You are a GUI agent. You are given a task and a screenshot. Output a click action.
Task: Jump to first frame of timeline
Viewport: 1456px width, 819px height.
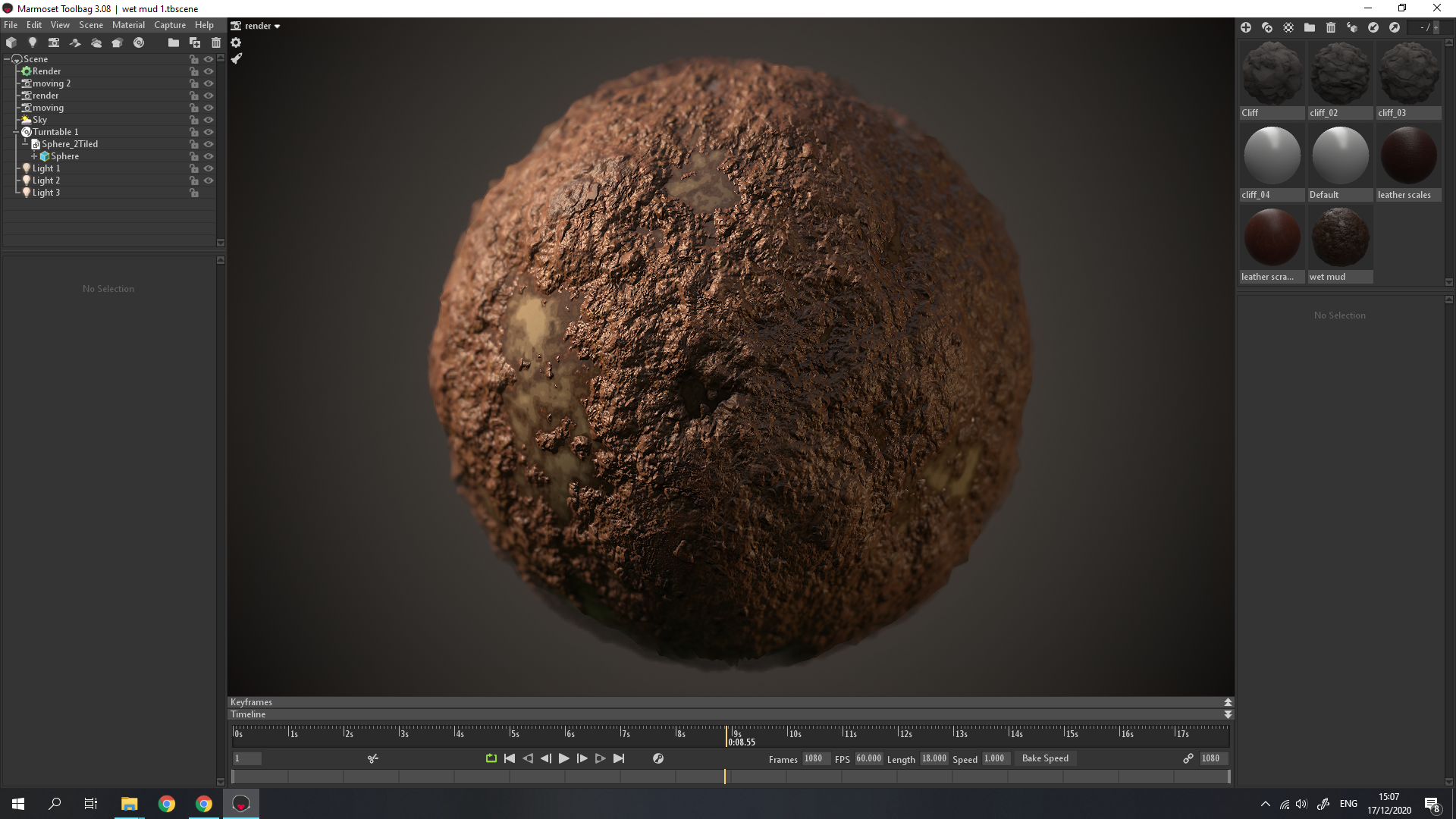tap(510, 758)
